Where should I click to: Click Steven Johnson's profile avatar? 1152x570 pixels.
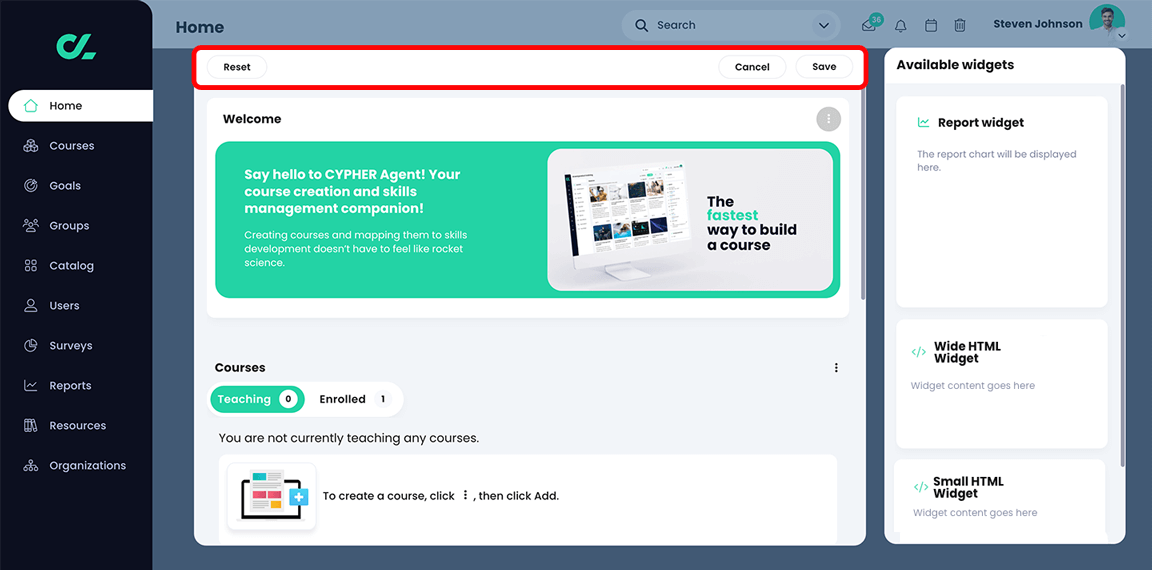(x=1106, y=23)
